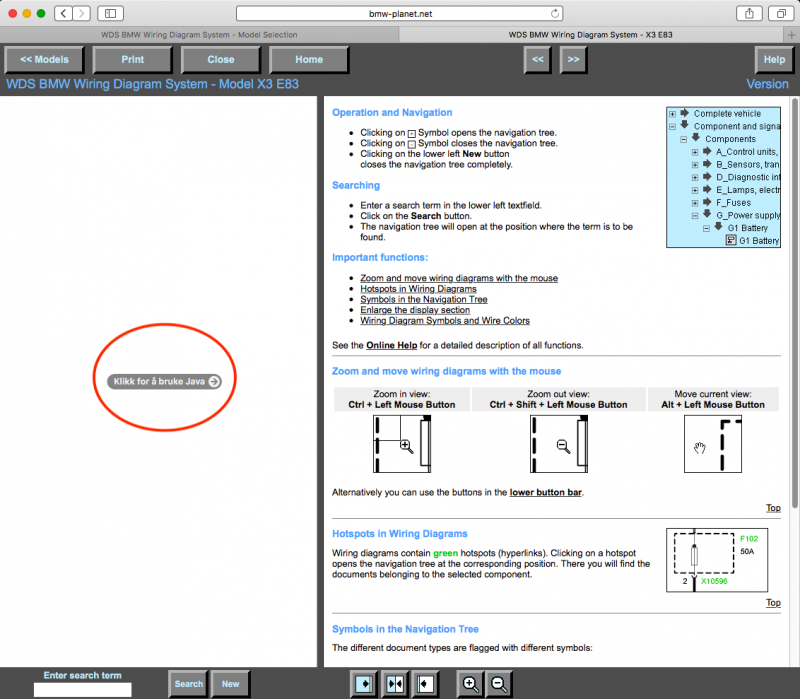Viewport: 800px width, 699px height.
Task: Click the Search button in the bottom bar
Action: (188, 684)
